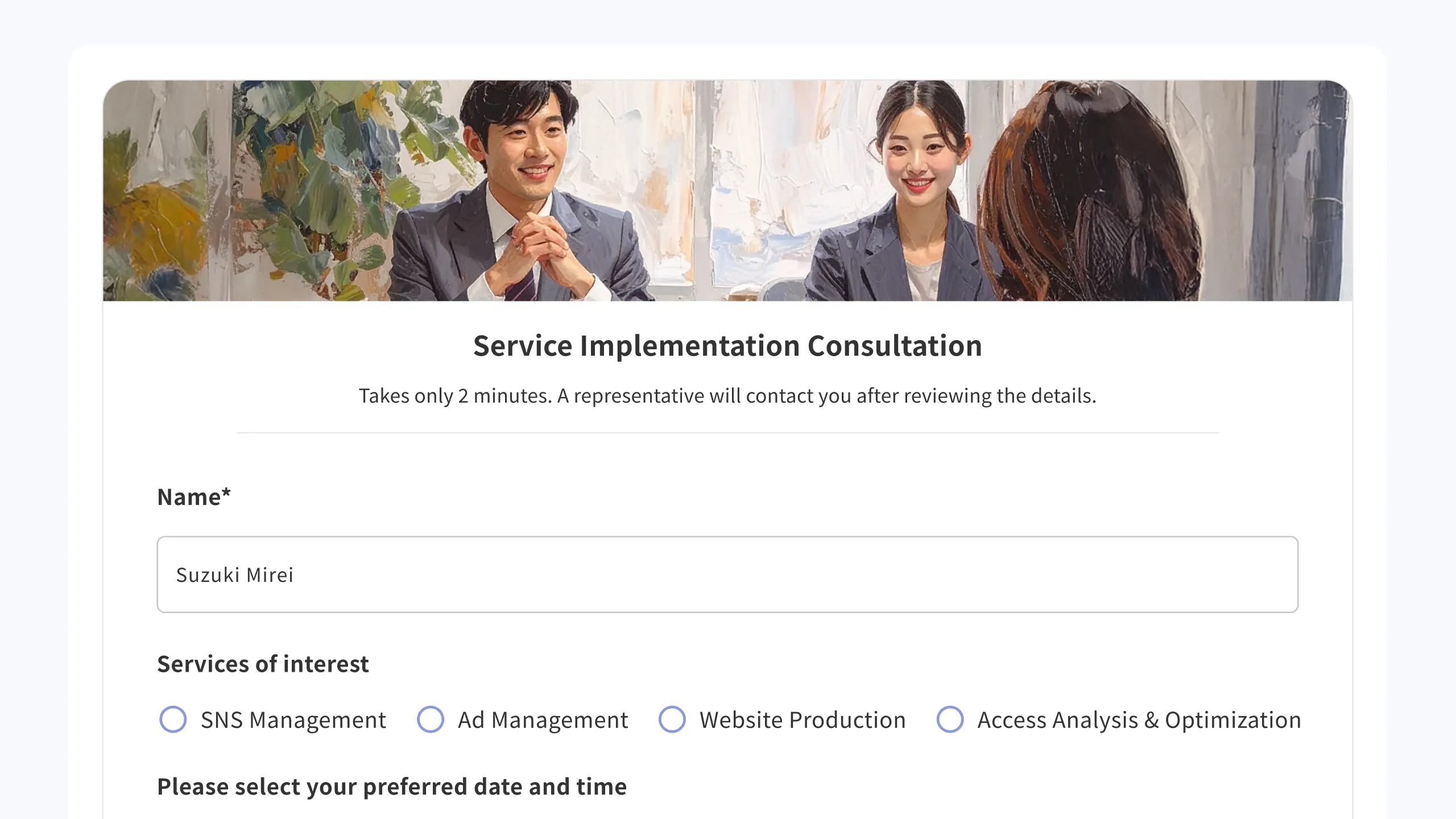Click 'Access Analysis & Optimization' label text
1456x819 pixels.
(x=1139, y=720)
